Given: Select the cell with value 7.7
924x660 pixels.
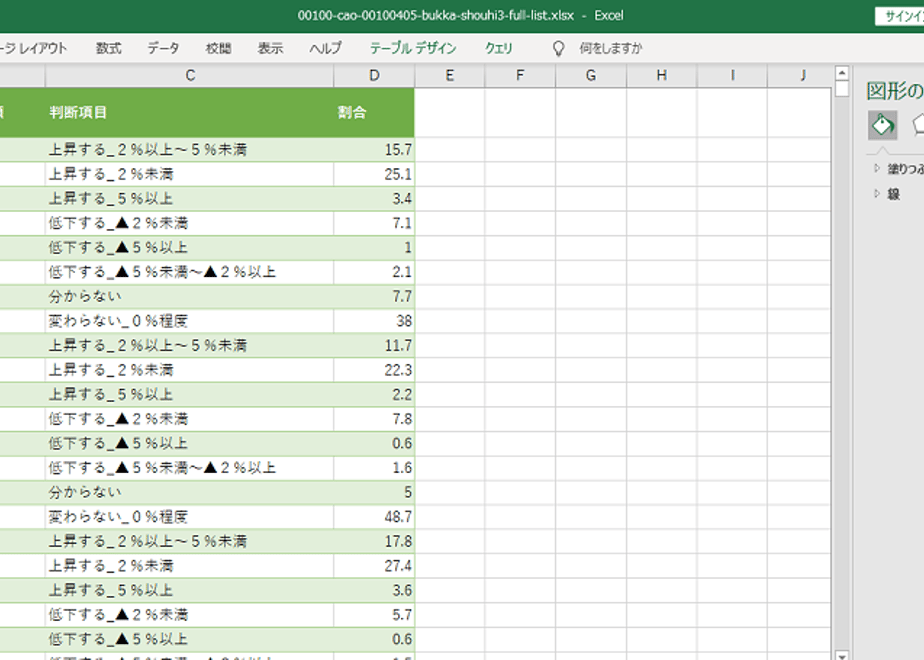Looking at the screenshot, I should click(x=374, y=296).
